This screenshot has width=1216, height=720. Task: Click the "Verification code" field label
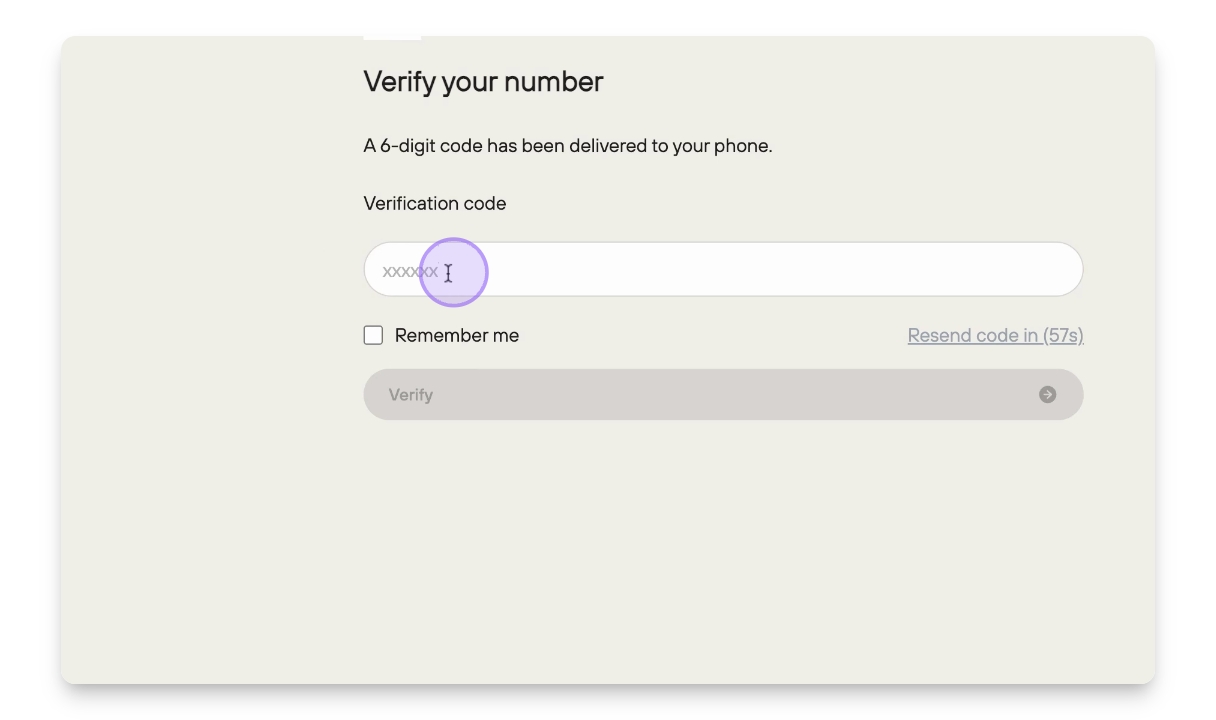tap(435, 204)
